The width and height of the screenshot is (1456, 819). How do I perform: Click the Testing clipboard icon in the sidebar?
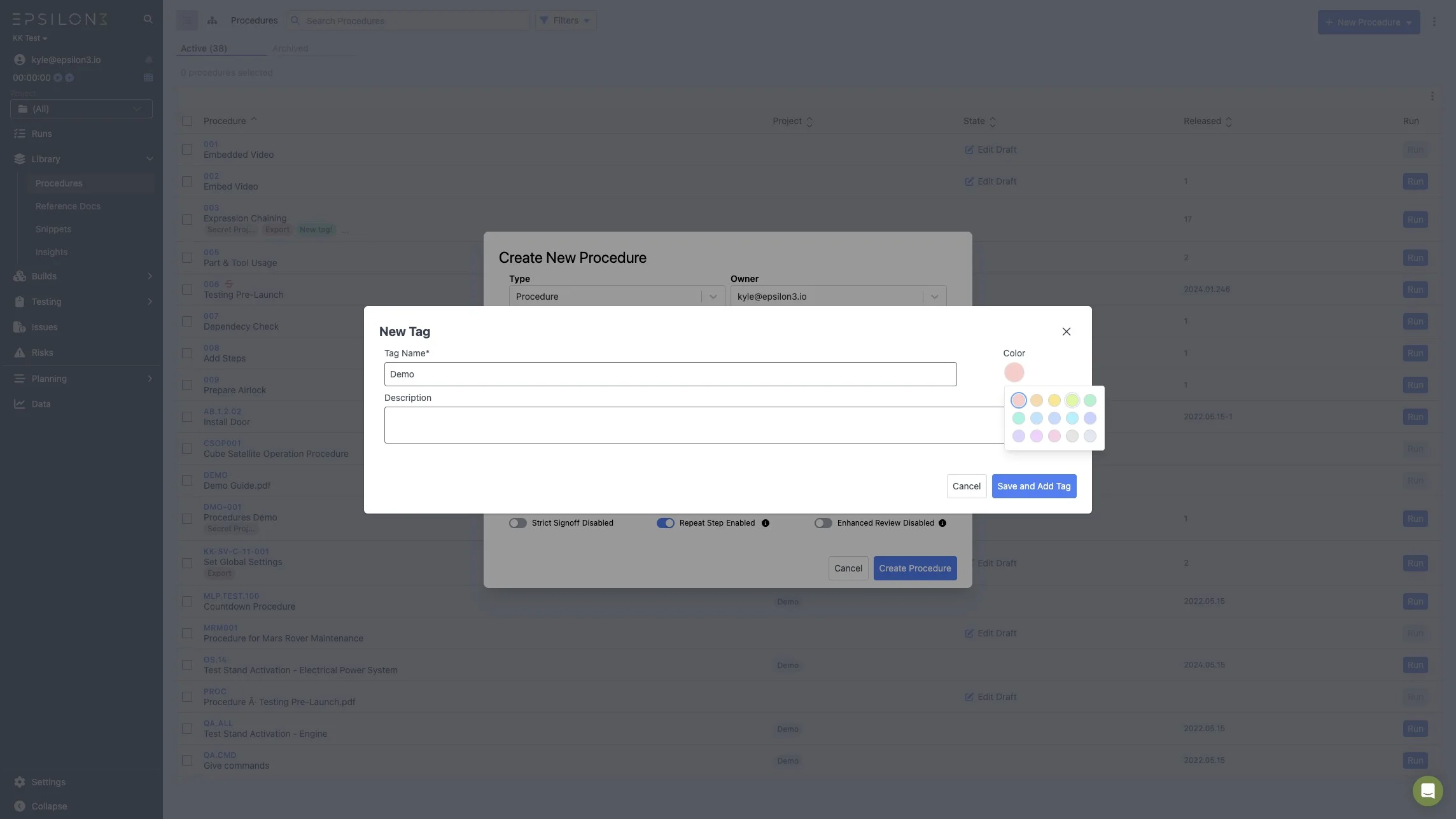point(20,302)
